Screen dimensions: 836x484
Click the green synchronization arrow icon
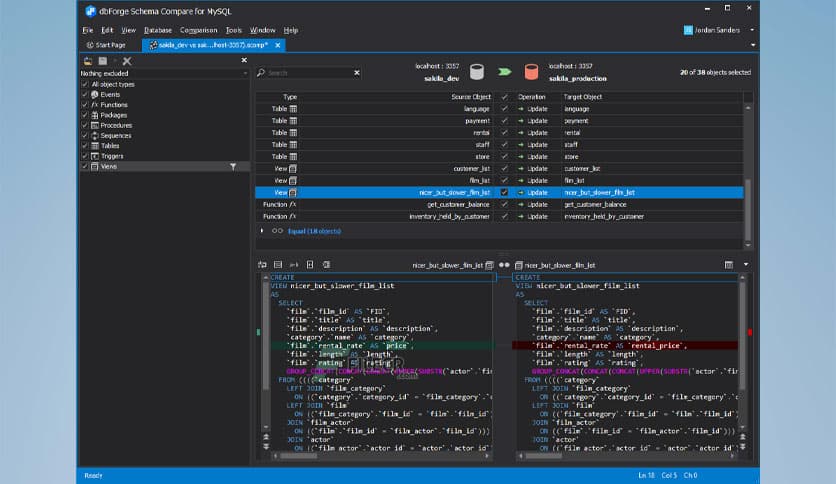tap(504, 71)
